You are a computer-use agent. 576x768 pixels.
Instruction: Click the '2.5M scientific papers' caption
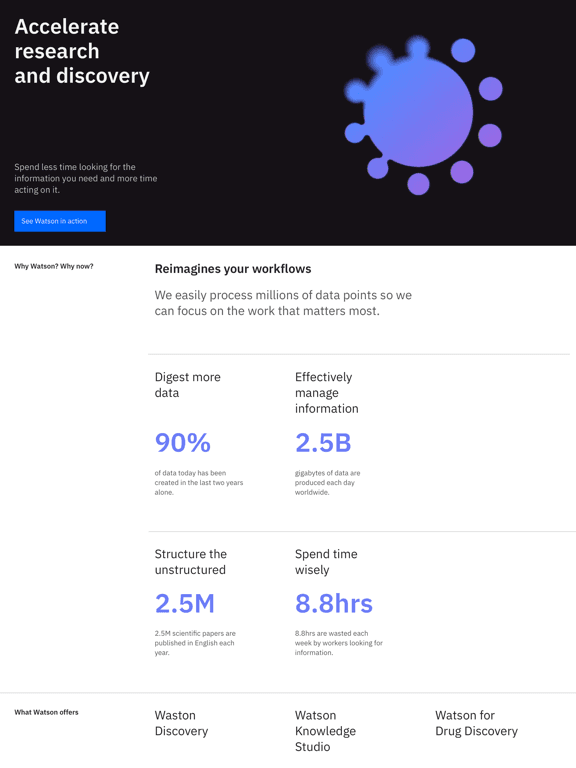point(195,643)
